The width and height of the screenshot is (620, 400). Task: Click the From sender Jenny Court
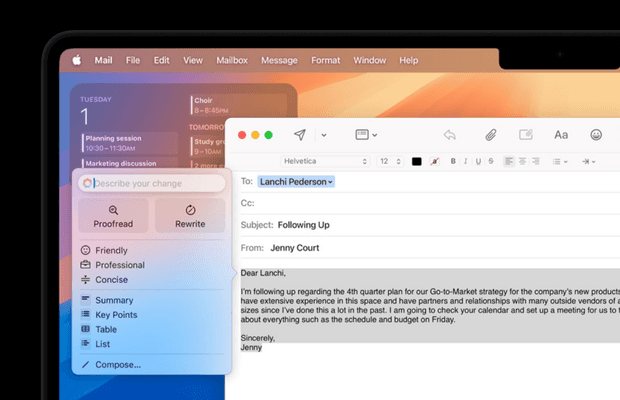tap(295, 248)
